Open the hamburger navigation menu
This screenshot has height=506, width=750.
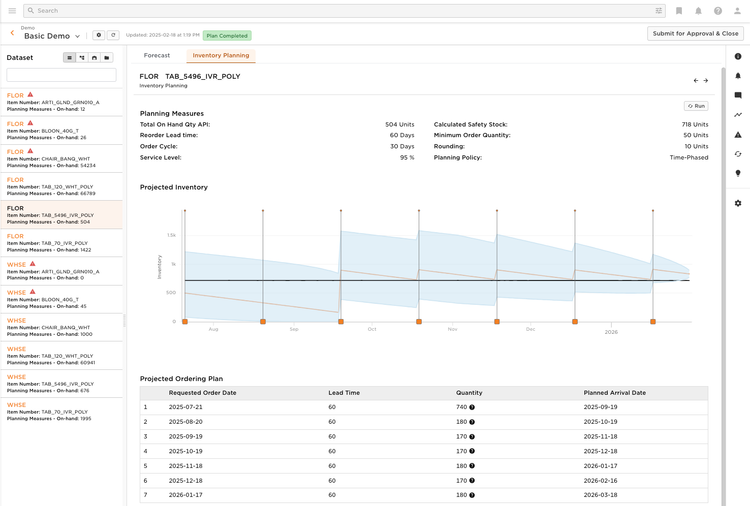point(12,11)
